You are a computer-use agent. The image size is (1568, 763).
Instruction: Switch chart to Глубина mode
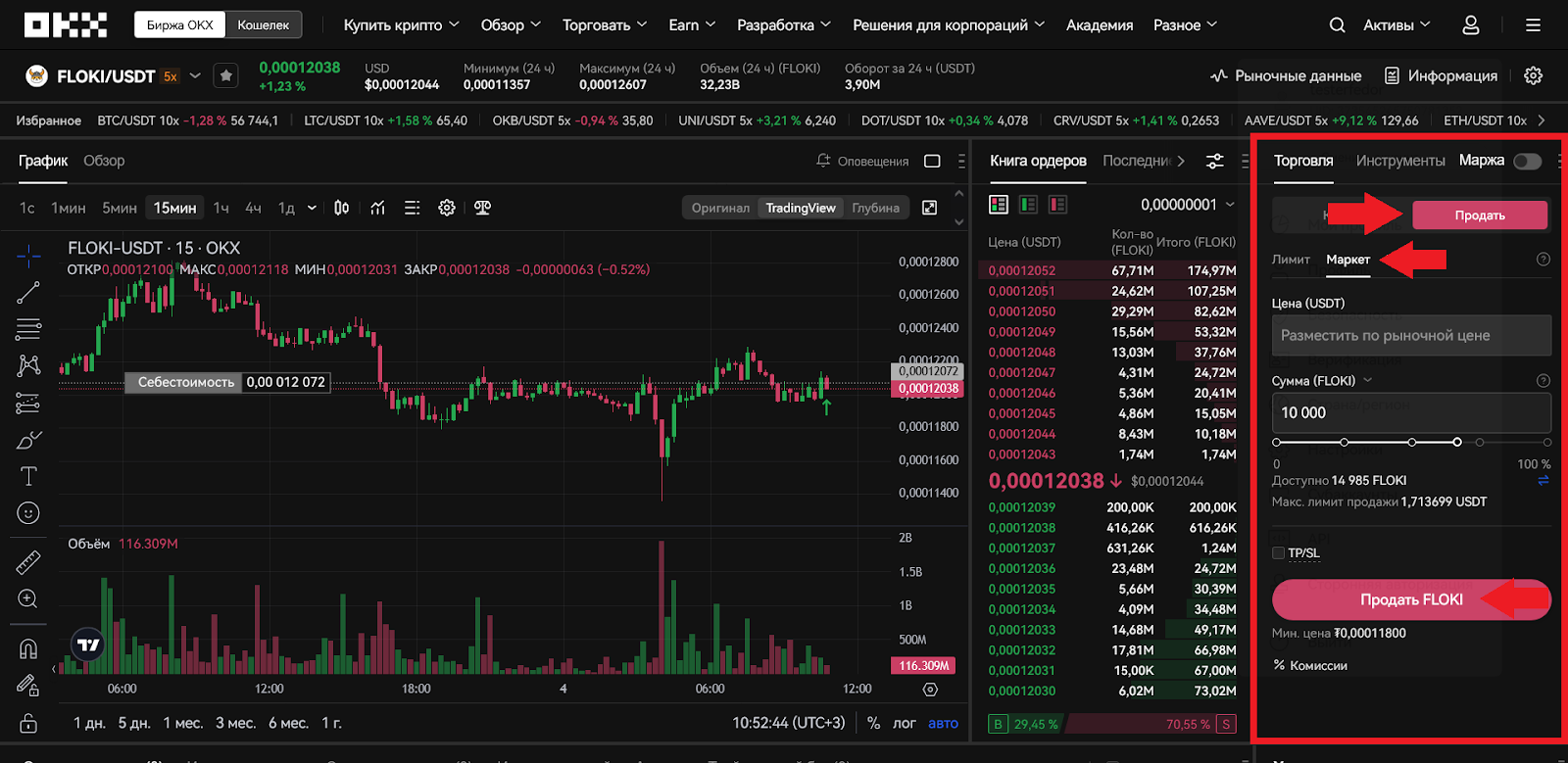point(875,208)
